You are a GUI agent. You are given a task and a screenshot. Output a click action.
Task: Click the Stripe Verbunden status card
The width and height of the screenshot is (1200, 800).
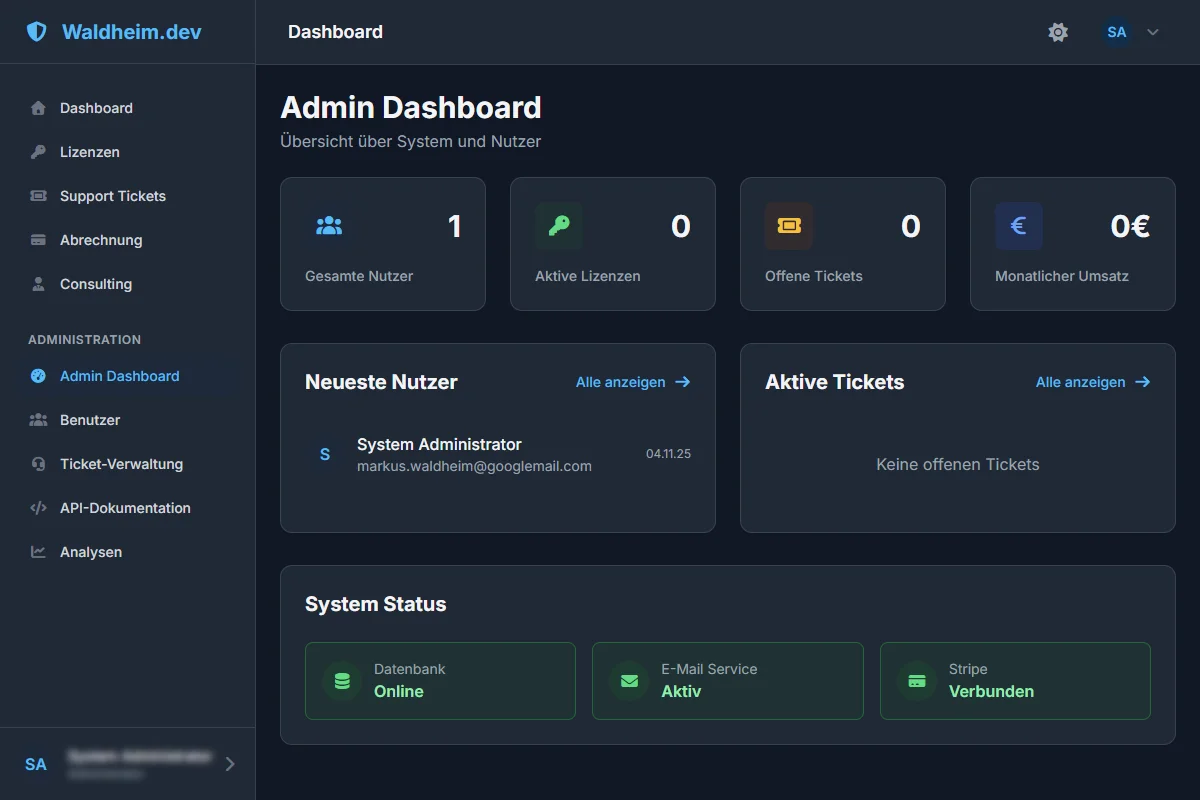coord(1015,681)
